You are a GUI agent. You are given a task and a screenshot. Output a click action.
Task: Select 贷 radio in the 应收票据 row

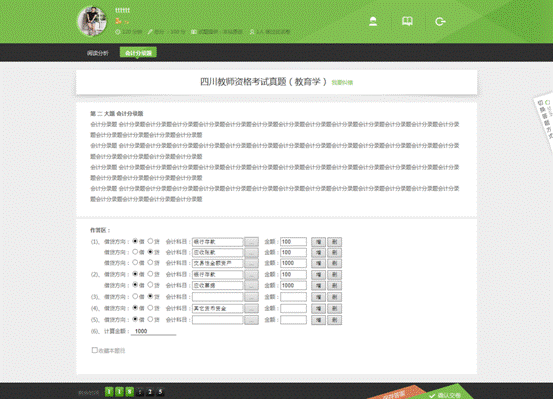(x=150, y=285)
